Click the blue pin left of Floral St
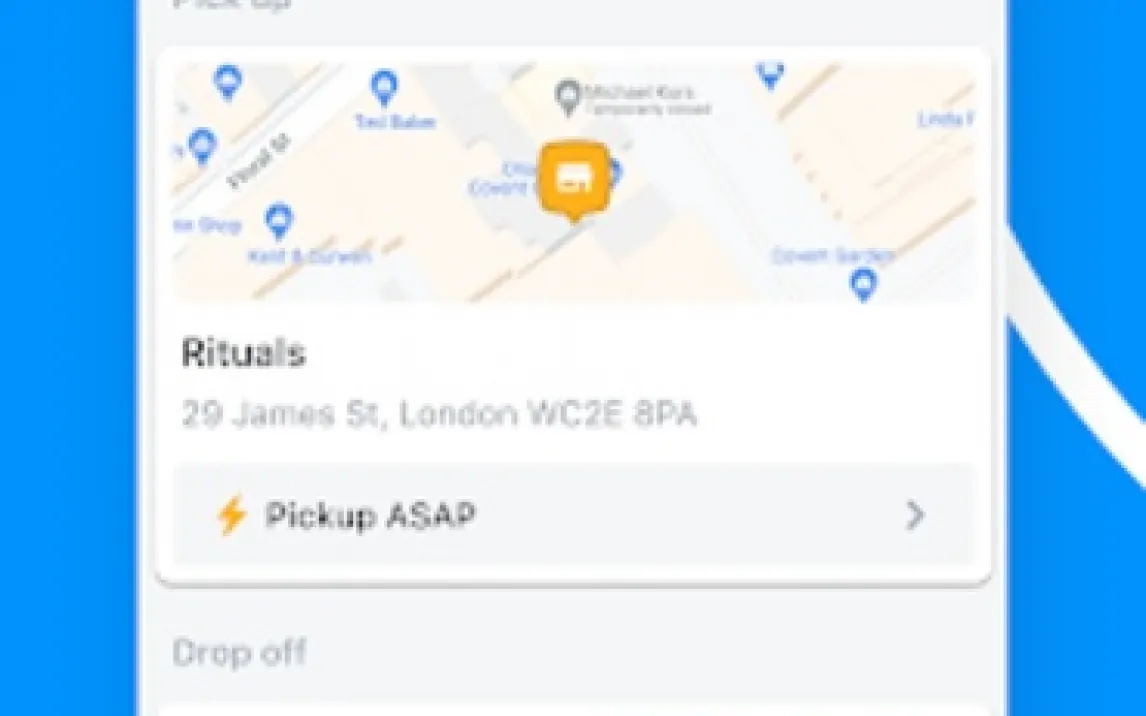Viewport: 1146px width, 716px height. tap(202, 146)
